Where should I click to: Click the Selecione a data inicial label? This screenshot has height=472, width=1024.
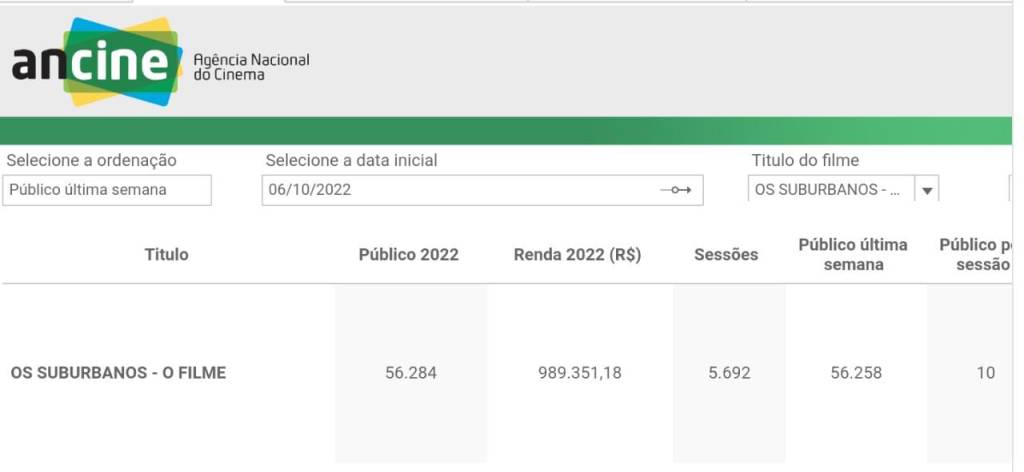tap(351, 160)
